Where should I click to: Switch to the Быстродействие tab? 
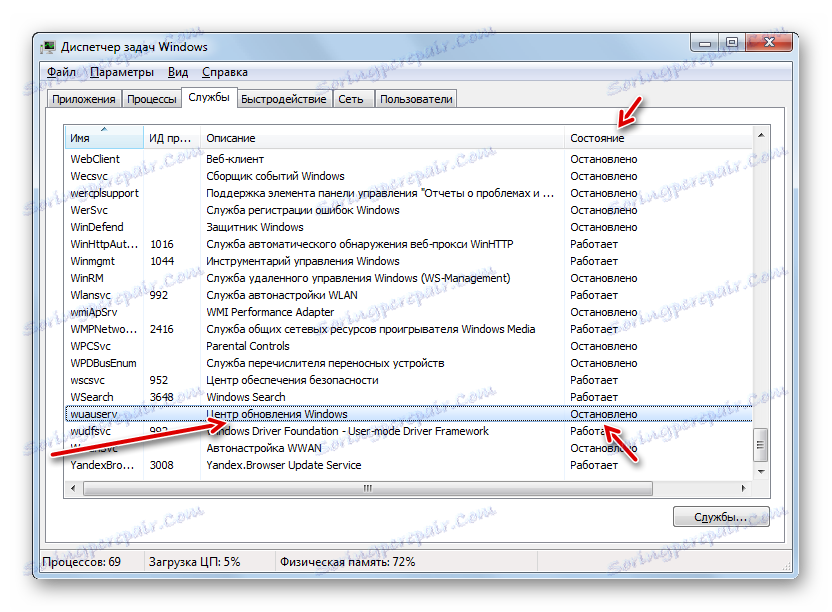pyautogui.click(x=283, y=99)
